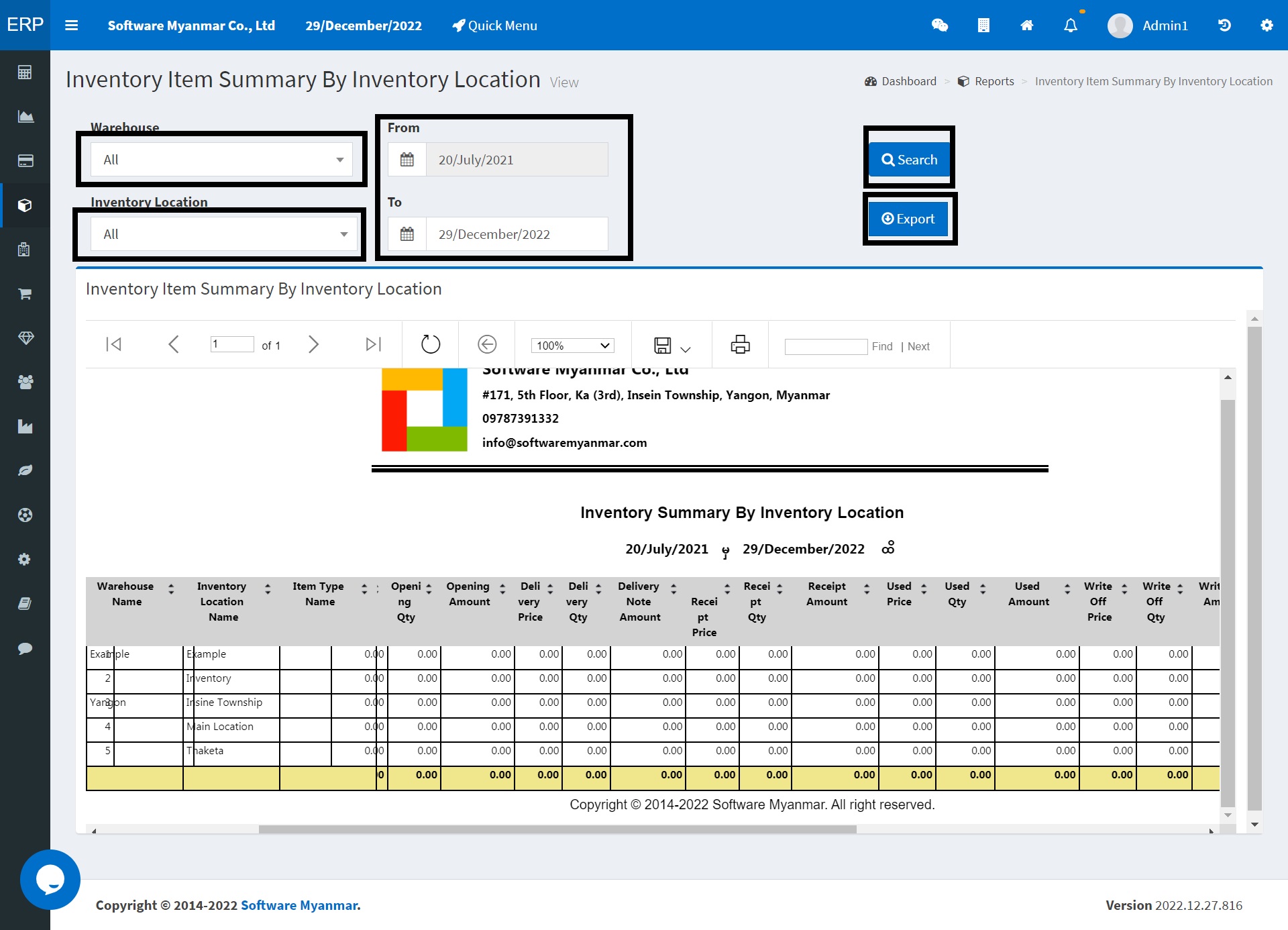This screenshot has height=930, width=1288.
Task: Sort by Warehouse Name column
Action: coord(171,589)
